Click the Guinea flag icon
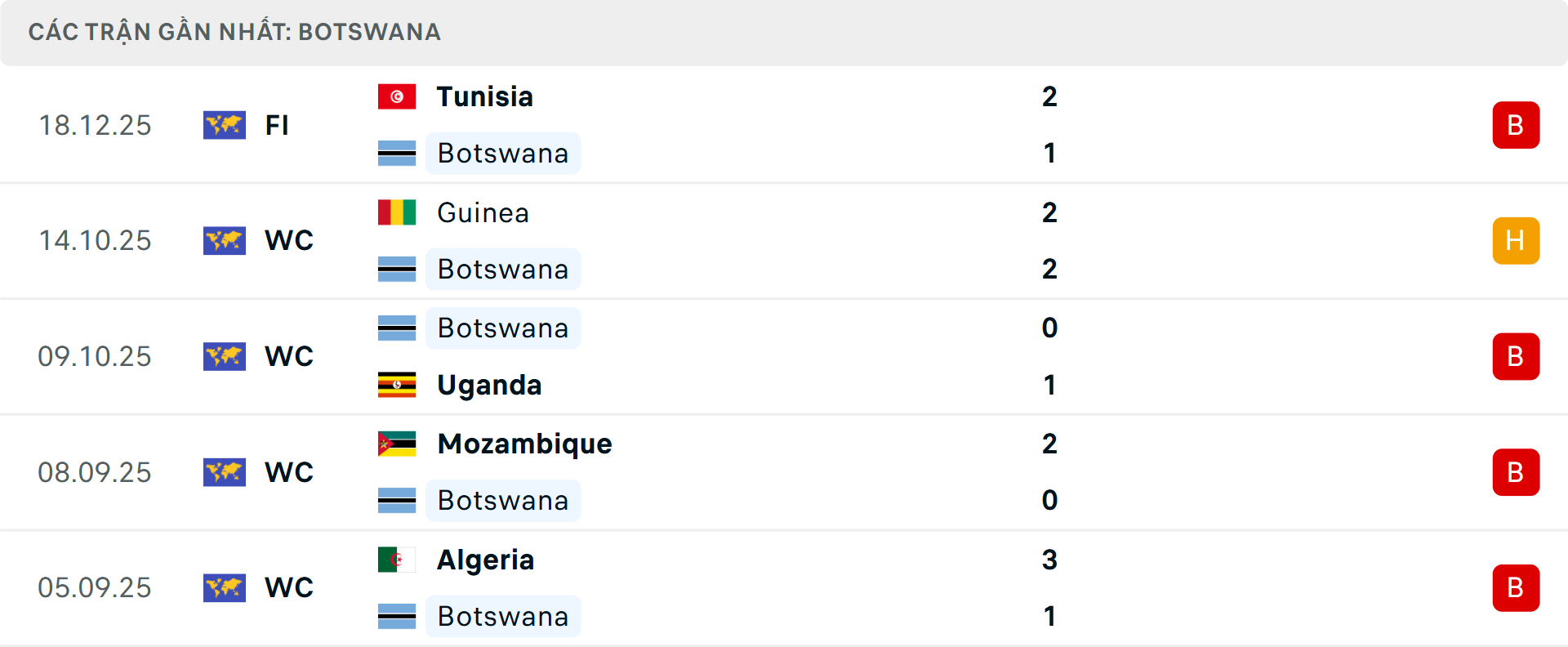 click(397, 212)
